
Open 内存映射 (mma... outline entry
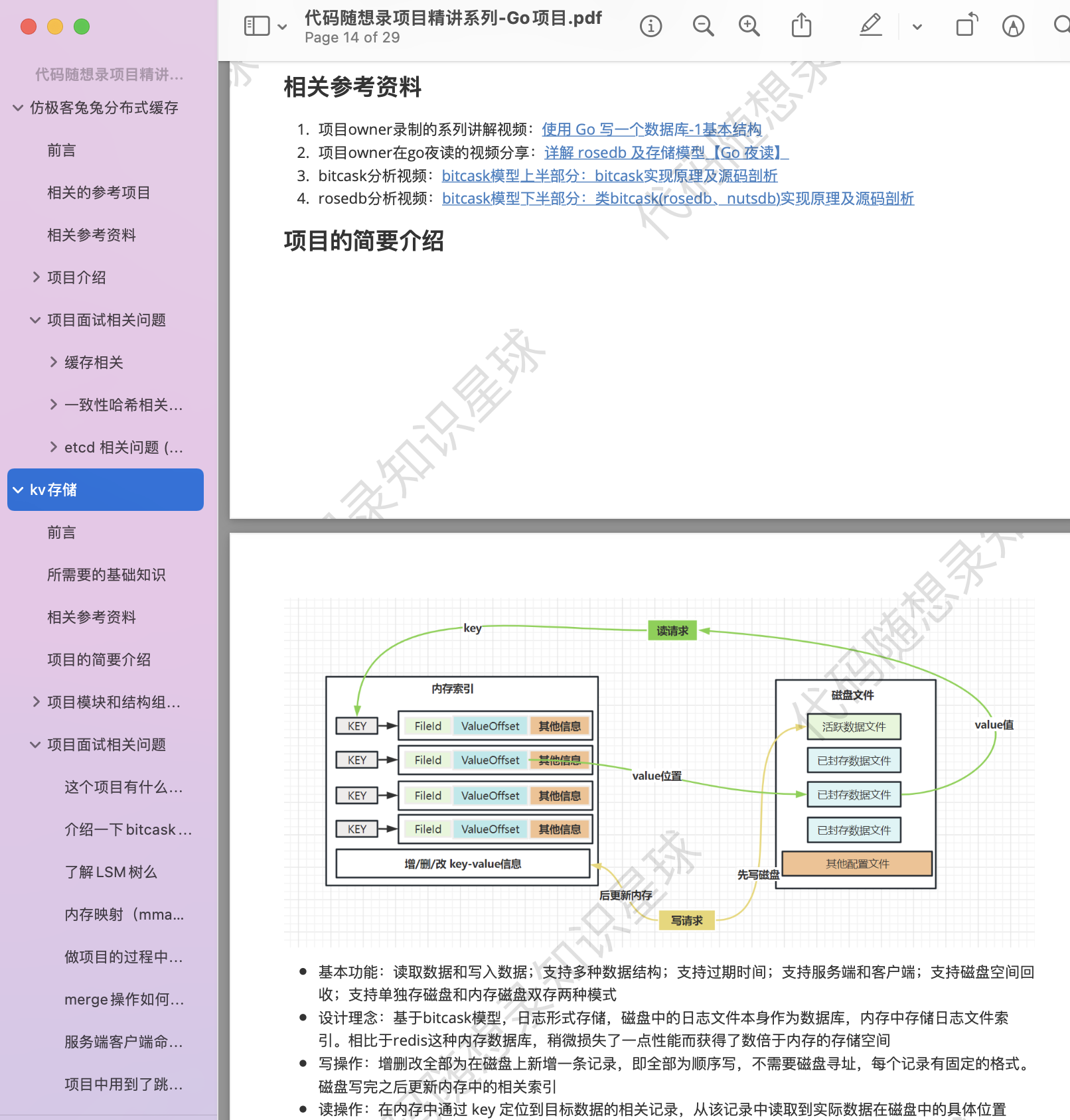click(x=124, y=914)
